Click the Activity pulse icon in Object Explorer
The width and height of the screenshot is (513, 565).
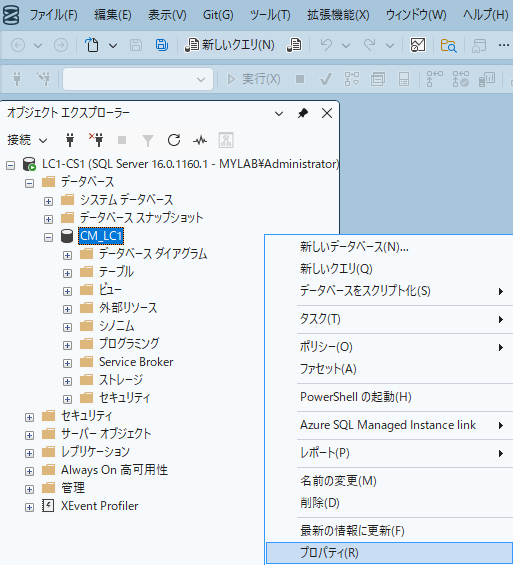click(200, 140)
